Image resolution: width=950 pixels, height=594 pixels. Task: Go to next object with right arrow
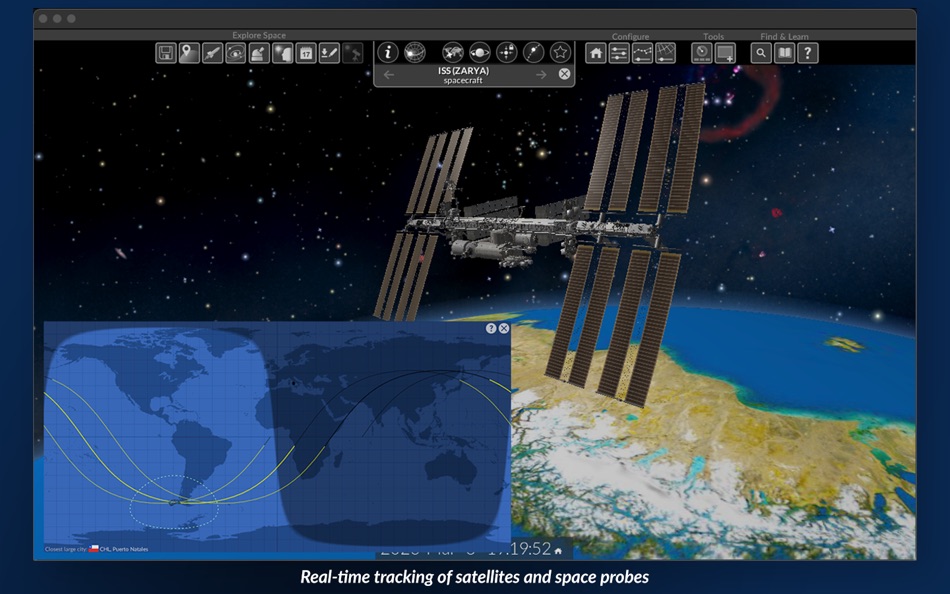click(x=541, y=75)
